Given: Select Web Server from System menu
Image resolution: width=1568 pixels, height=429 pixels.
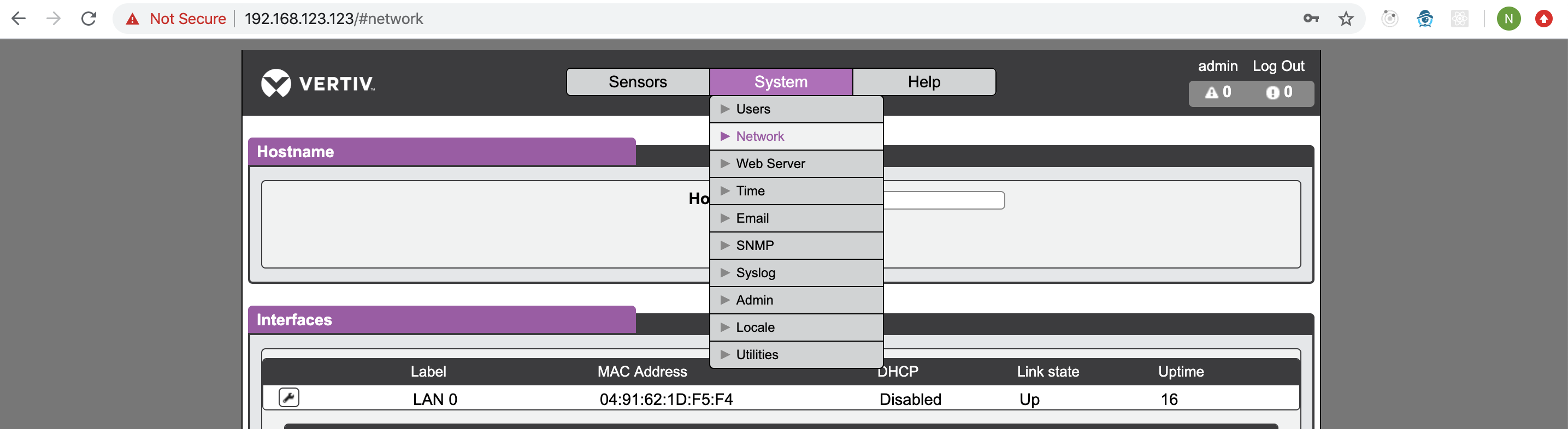Looking at the screenshot, I should pos(770,164).
